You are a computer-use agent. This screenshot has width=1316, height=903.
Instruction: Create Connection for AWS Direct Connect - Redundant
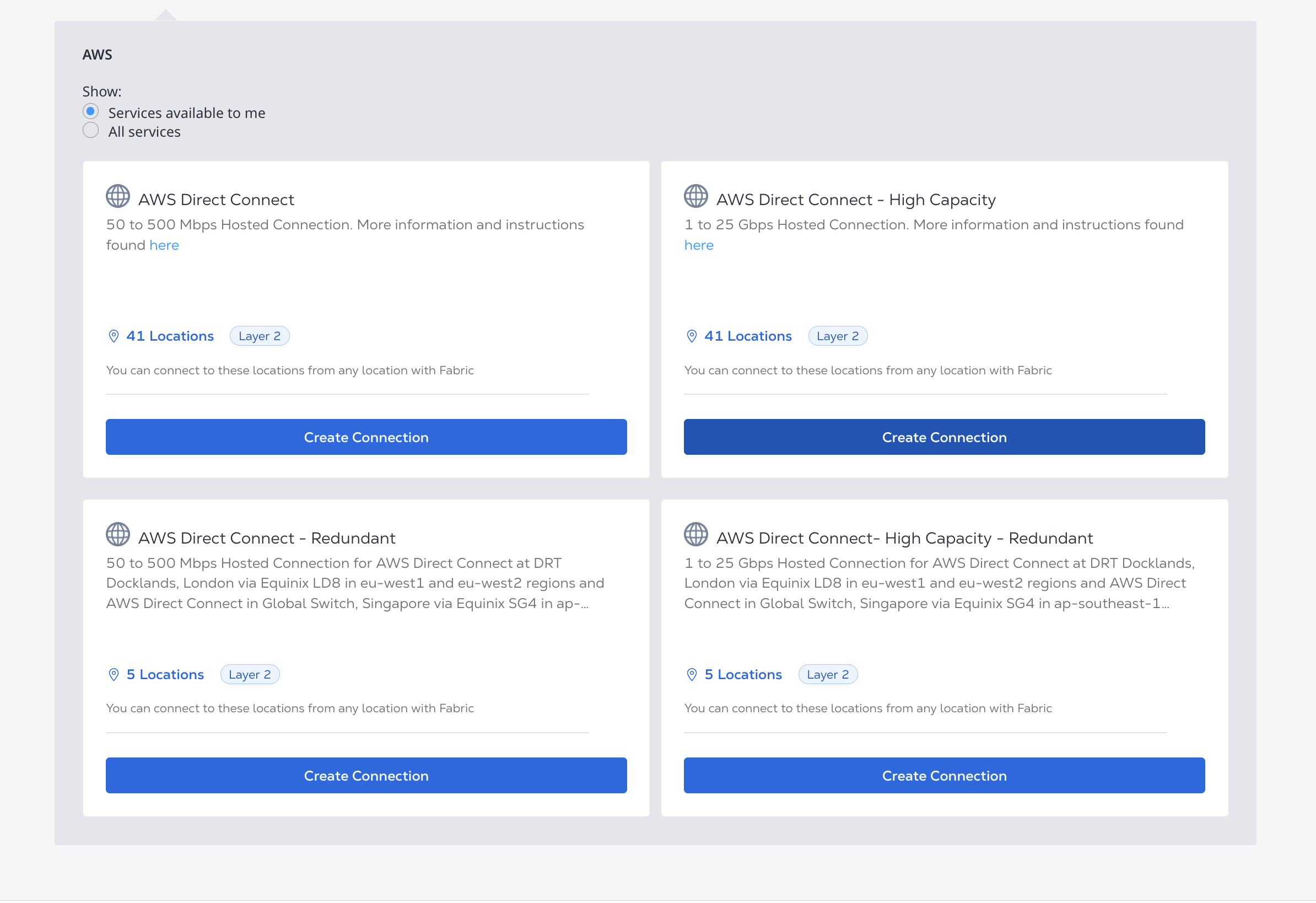(366, 776)
